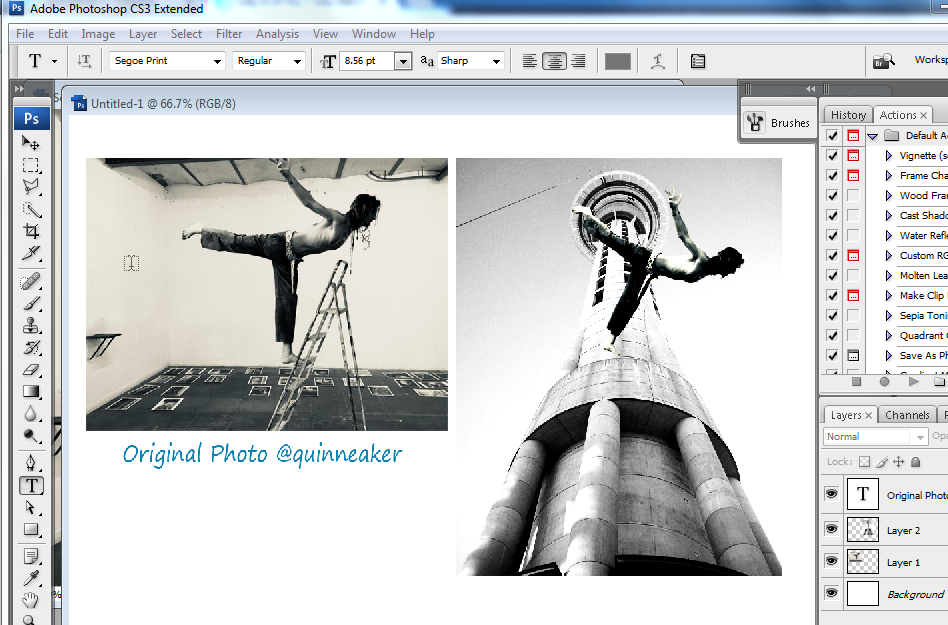Image resolution: width=948 pixels, height=625 pixels.
Task: Lock transparent pixels of layer
Action: [x=865, y=462]
